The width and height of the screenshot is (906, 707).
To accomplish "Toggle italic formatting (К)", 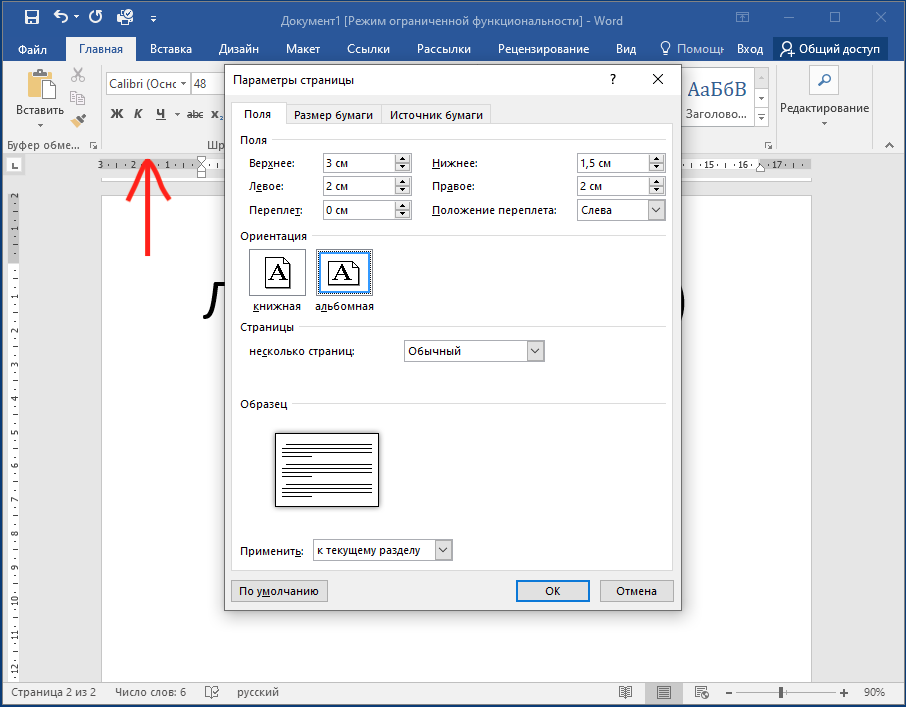I will [138, 114].
